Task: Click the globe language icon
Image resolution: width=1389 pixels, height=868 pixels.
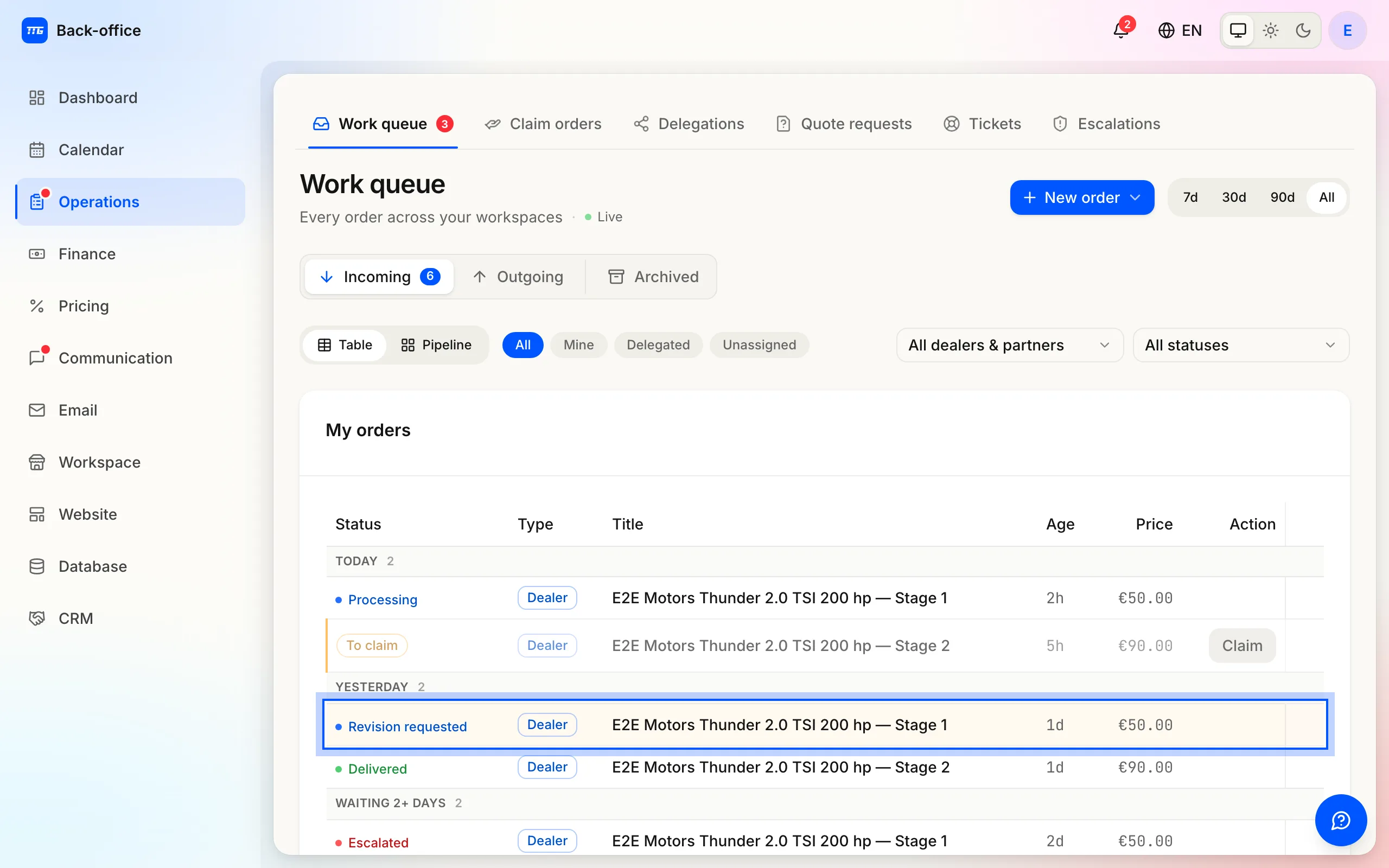Action: (x=1165, y=30)
